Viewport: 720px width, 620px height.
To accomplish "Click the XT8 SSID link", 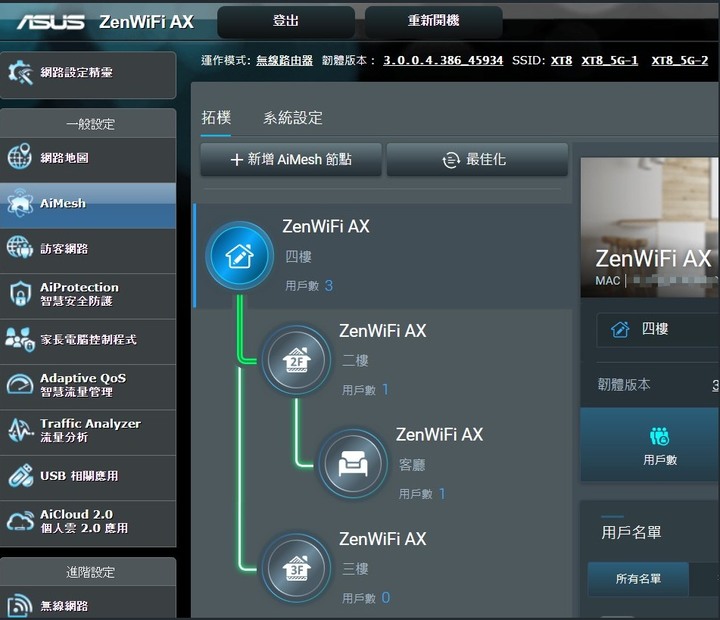I will pyautogui.click(x=561, y=61).
